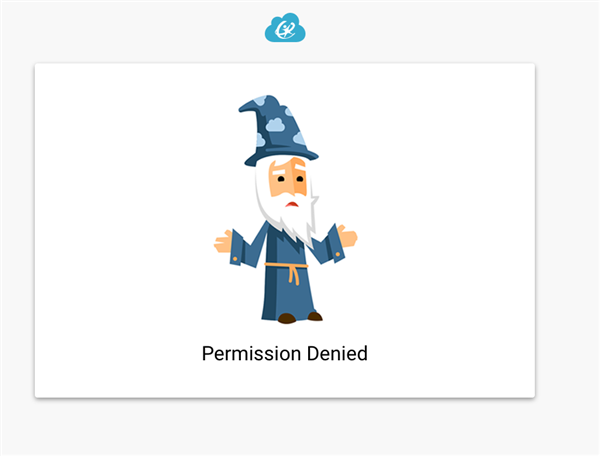Click the curled tip of wizard hat

248,107
